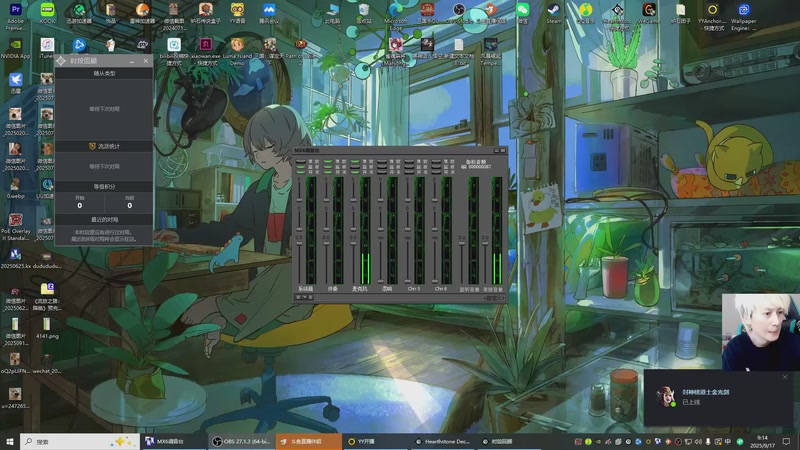The width and height of the screenshot is (800, 450).
Task: Select the YY语音 desktop icon
Action: [x=237, y=14]
